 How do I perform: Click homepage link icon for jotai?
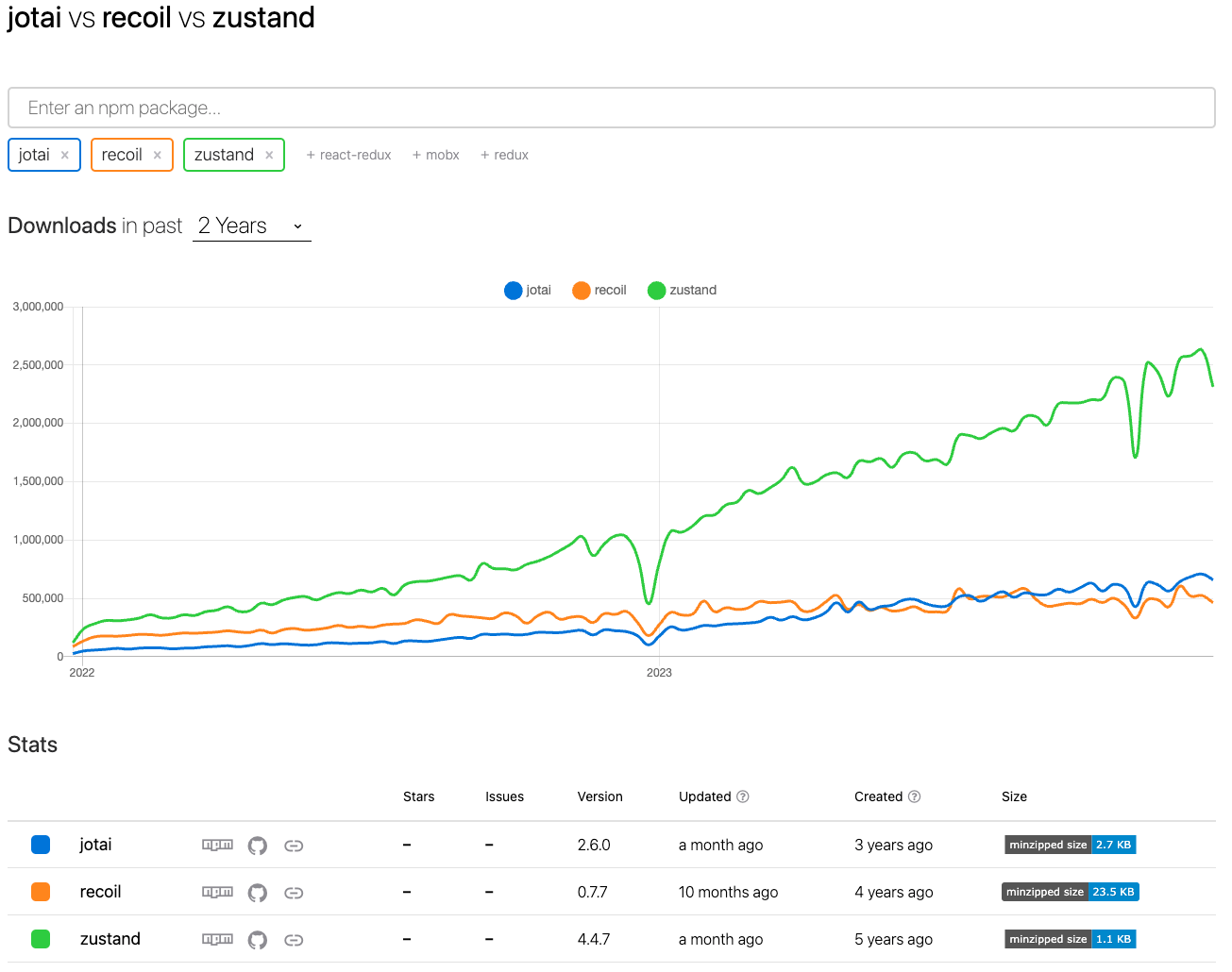294,846
